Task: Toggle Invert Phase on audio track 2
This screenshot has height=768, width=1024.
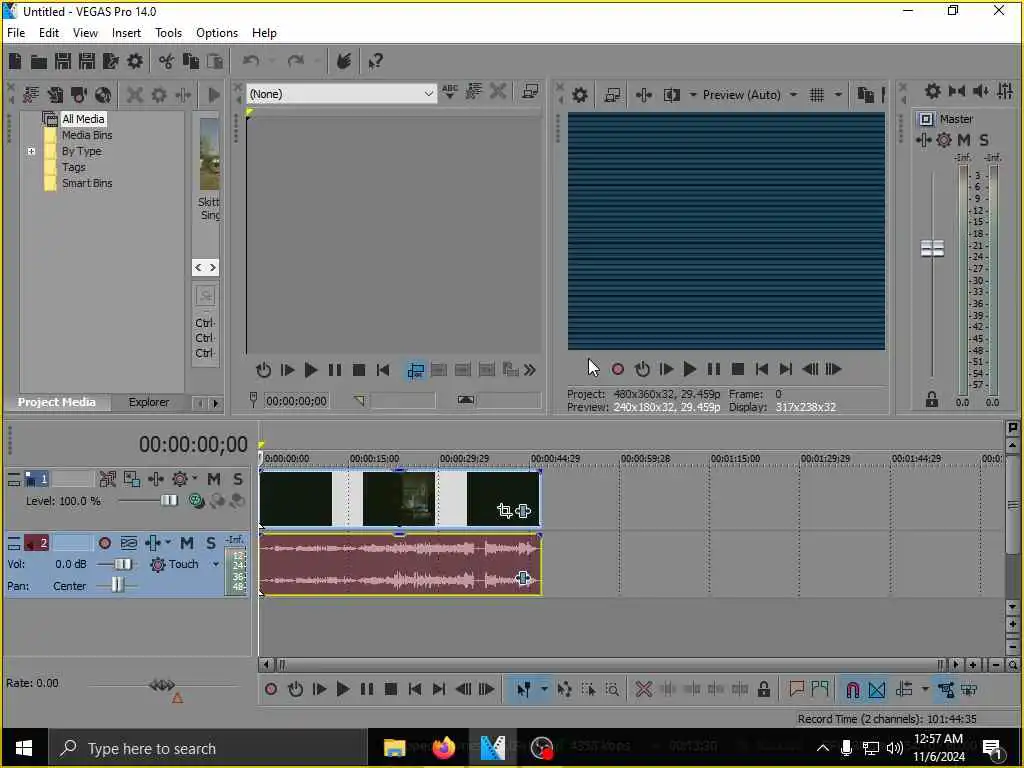Action: [129, 543]
